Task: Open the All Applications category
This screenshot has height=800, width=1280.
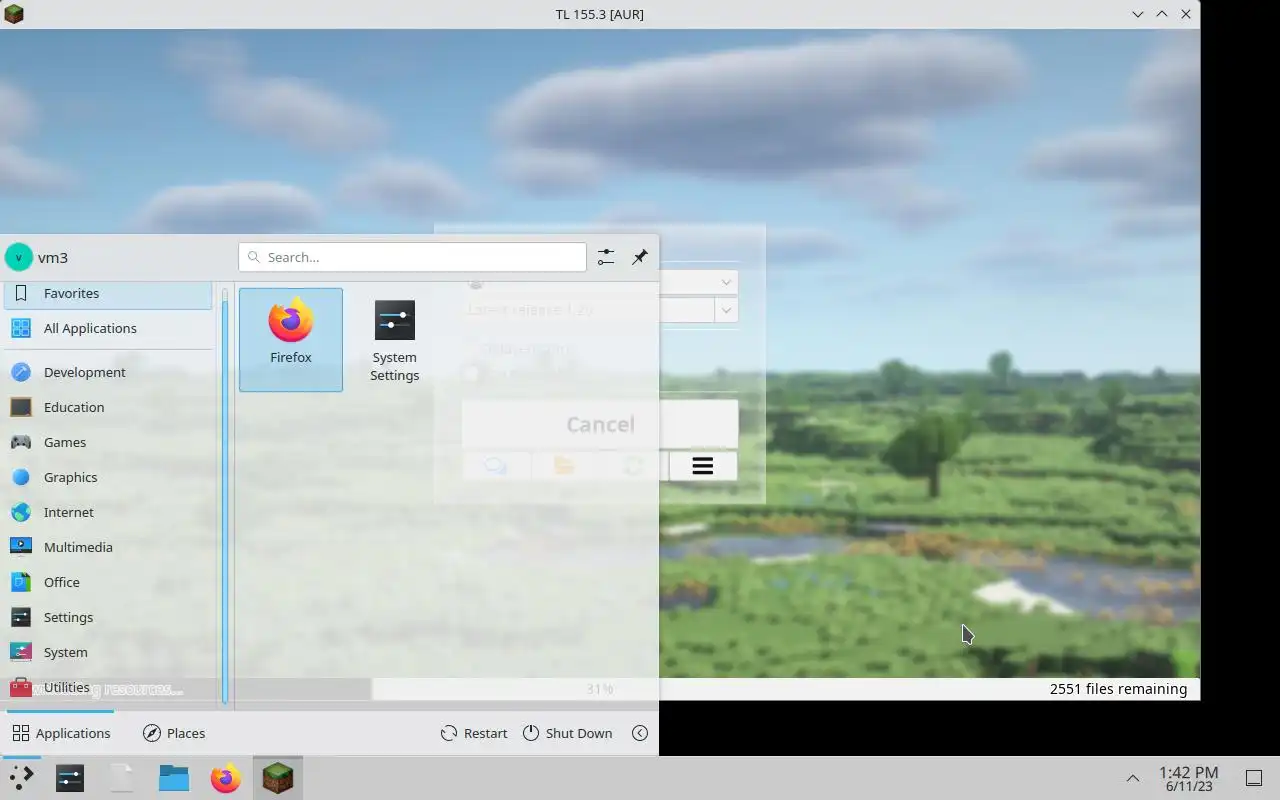Action: tap(108, 328)
